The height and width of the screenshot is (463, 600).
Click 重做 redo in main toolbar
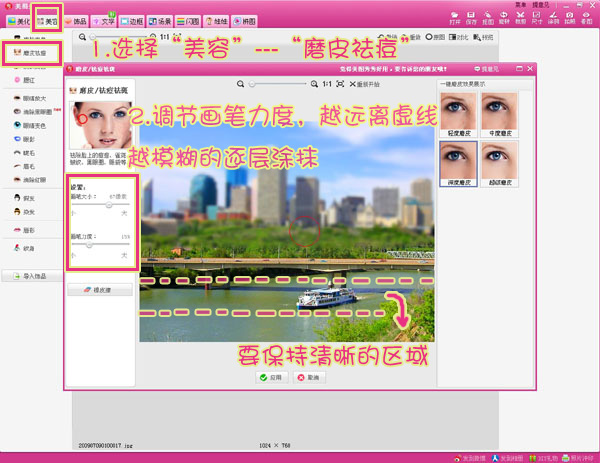click(411, 37)
